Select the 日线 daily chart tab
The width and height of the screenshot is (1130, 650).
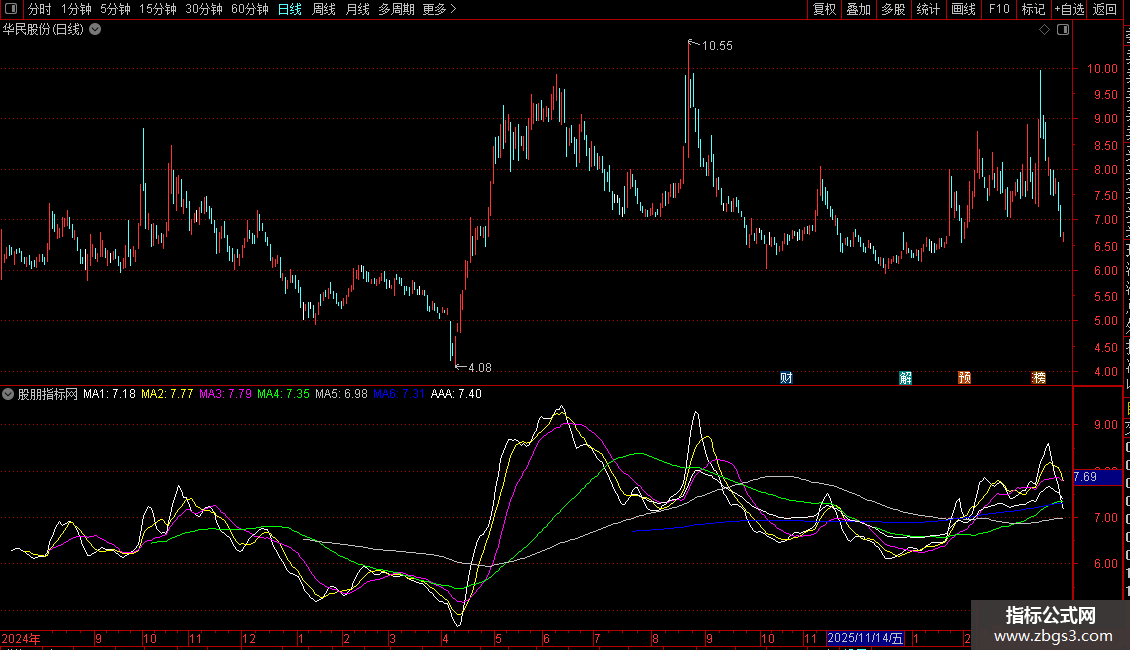coord(290,9)
